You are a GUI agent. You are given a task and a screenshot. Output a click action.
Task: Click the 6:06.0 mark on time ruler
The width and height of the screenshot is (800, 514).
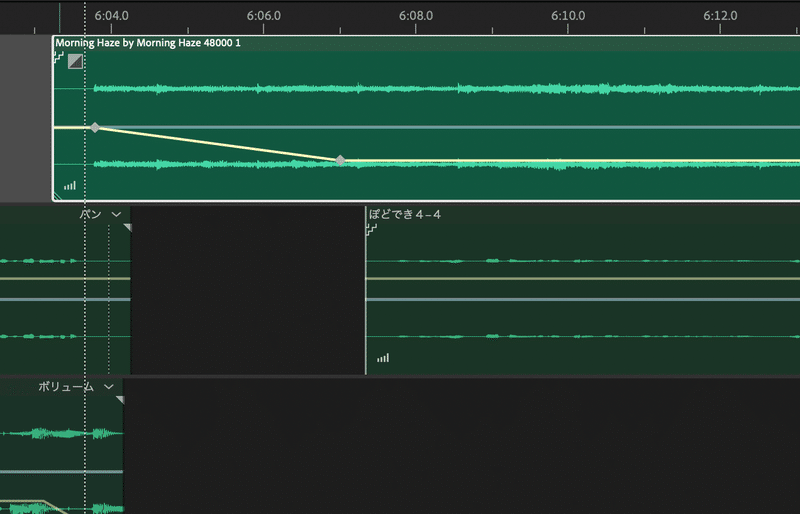[x=264, y=16]
